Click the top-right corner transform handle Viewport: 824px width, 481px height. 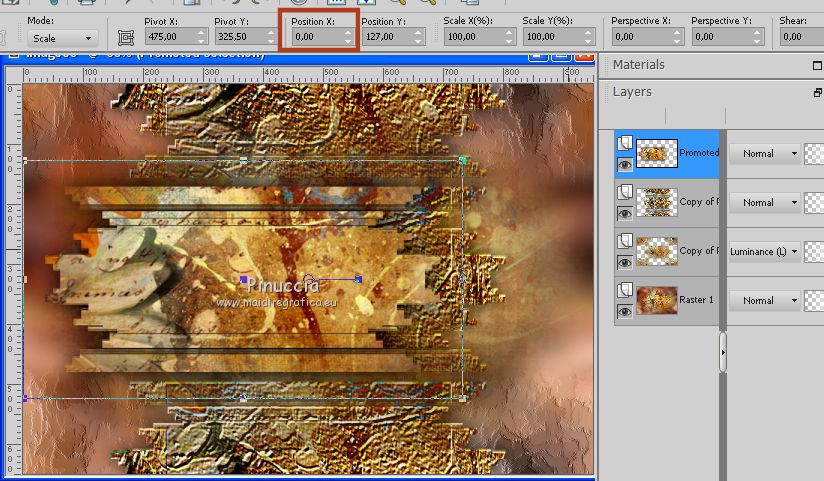pyautogui.click(x=463, y=160)
